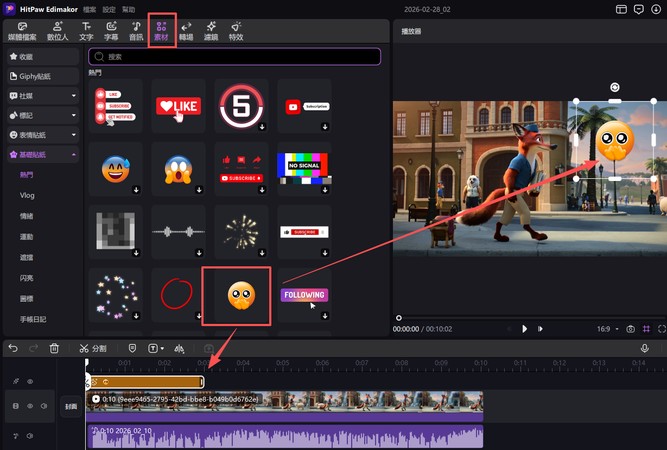Click into the 搜索 search field
The height and width of the screenshot is (450, 667).
click(234, 57)
